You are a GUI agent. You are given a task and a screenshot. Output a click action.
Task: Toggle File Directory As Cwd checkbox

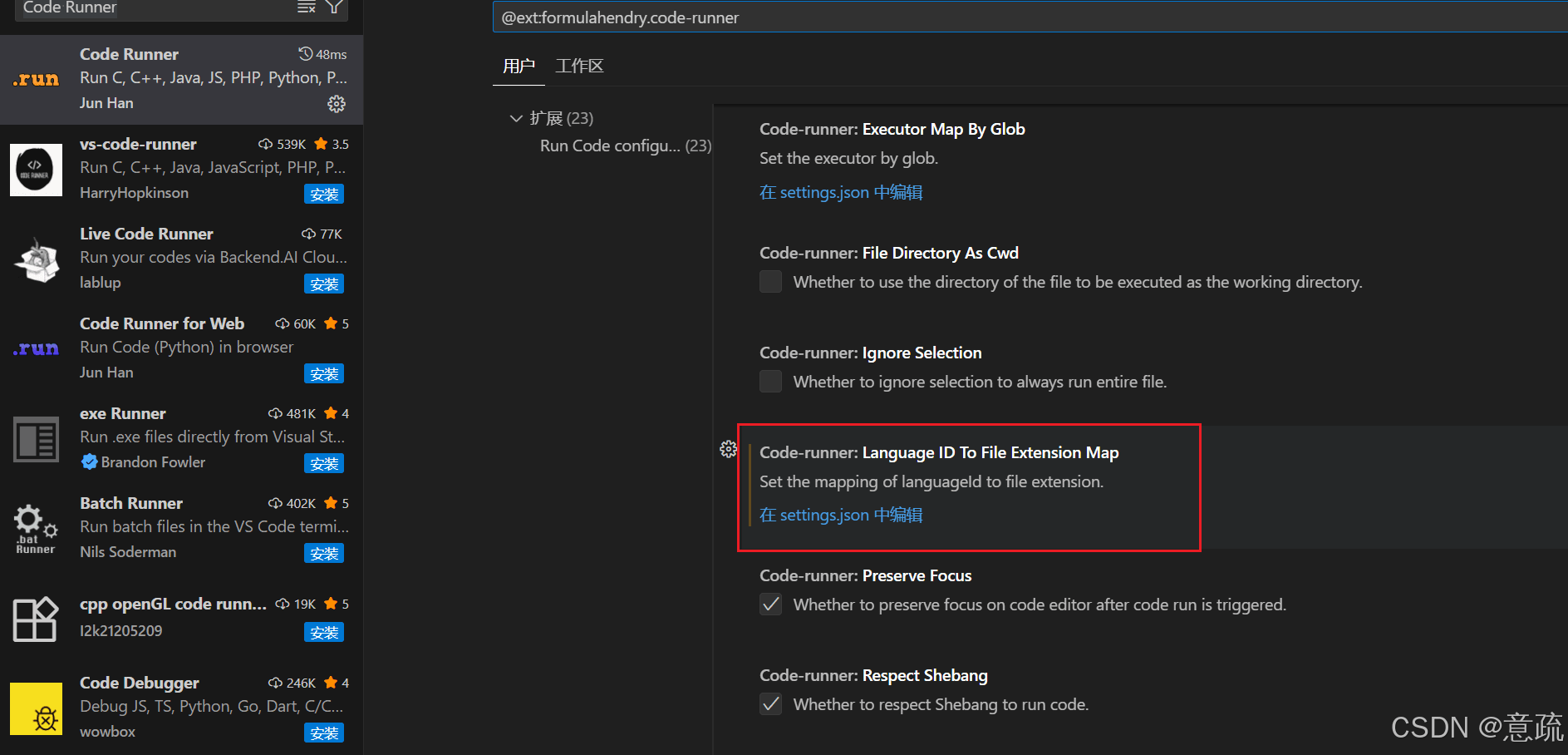coord(771,282)
